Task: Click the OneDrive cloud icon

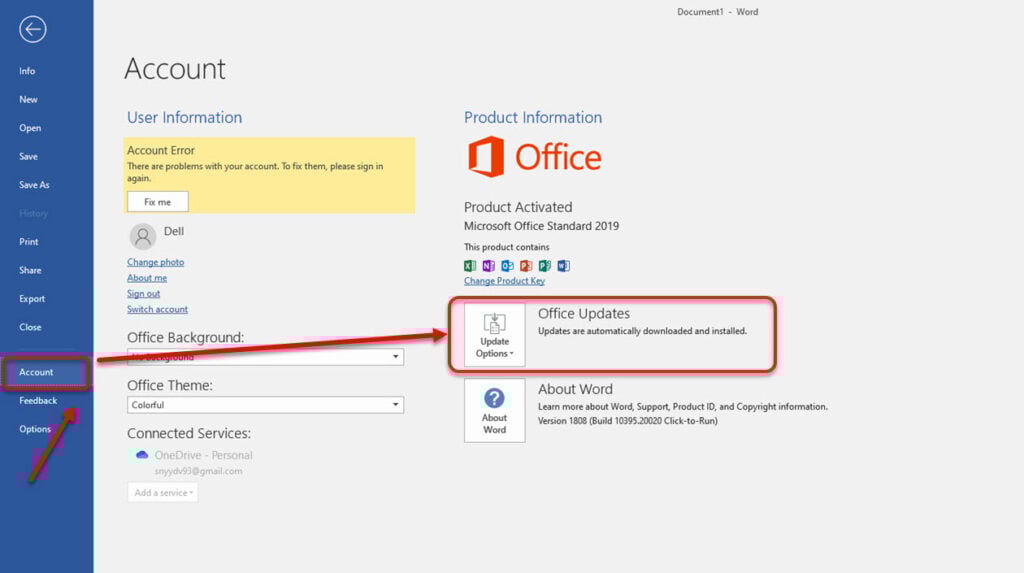Action: (x=142, y=455)
